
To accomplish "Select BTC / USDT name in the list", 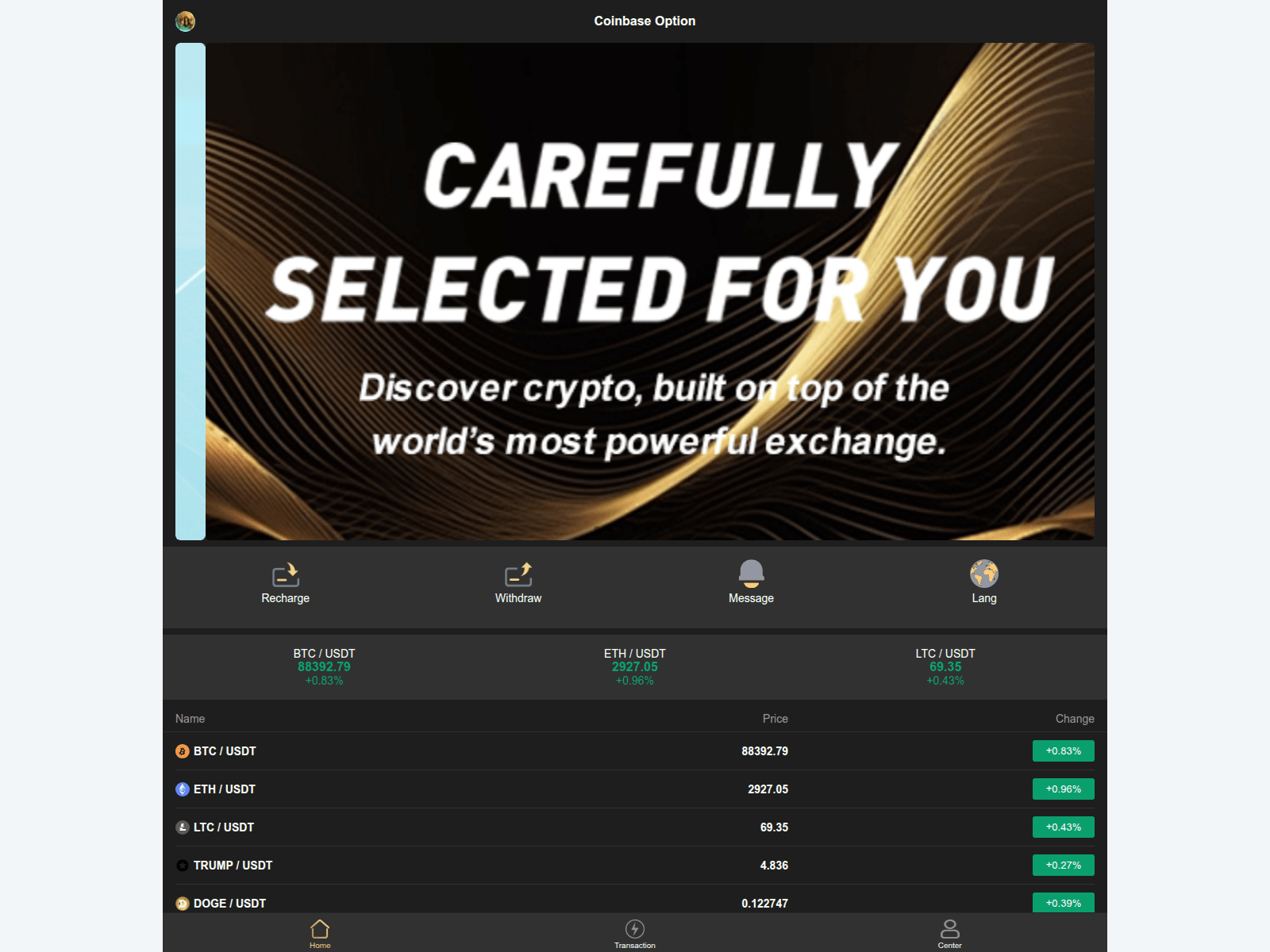I will [x=225, y=751].
